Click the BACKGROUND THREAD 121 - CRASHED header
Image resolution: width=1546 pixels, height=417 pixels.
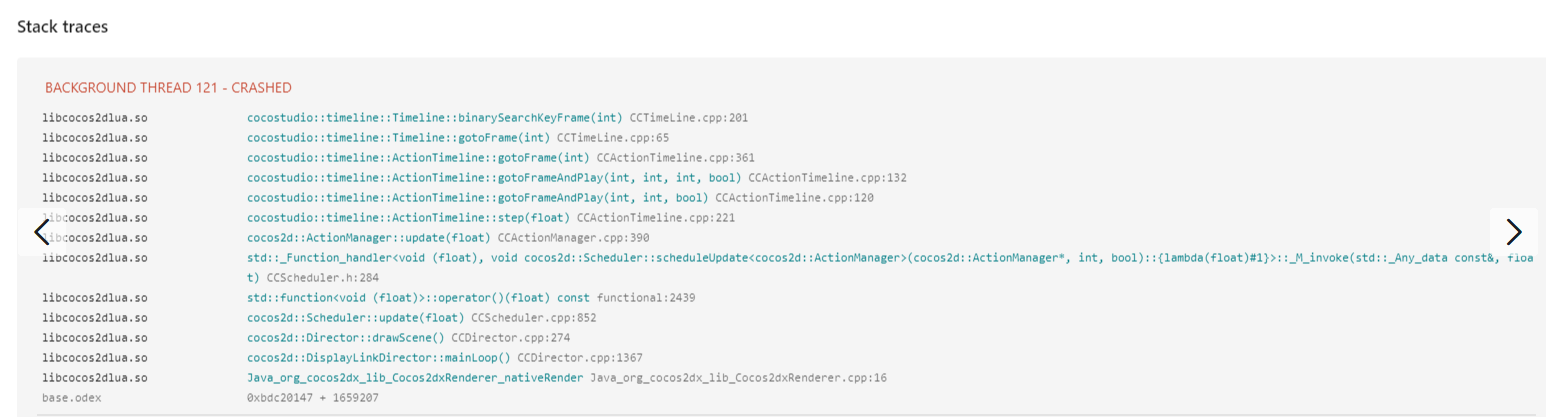tap(168, 88)
